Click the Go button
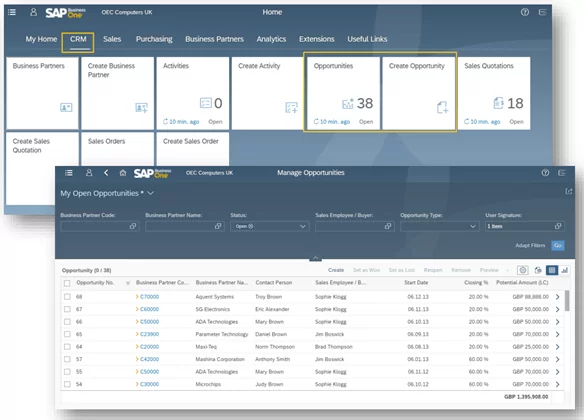This screenshot has height=420, width=584. tap(558, 245)
